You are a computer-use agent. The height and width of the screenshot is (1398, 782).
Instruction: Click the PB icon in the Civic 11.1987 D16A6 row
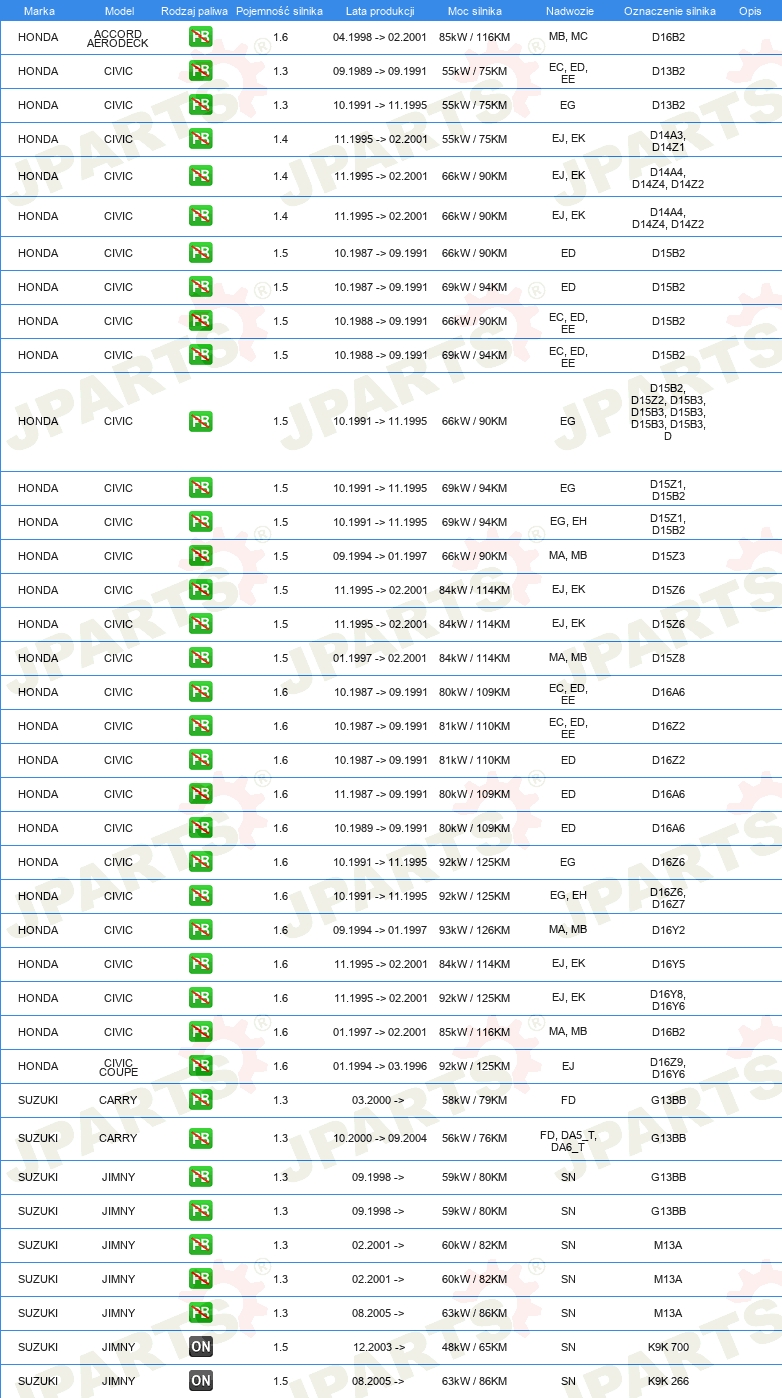200,794
